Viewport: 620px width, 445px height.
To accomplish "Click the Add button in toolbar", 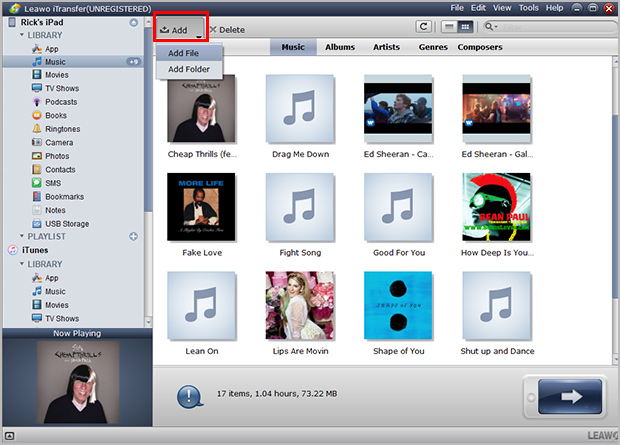I will [x=181, y=29].
